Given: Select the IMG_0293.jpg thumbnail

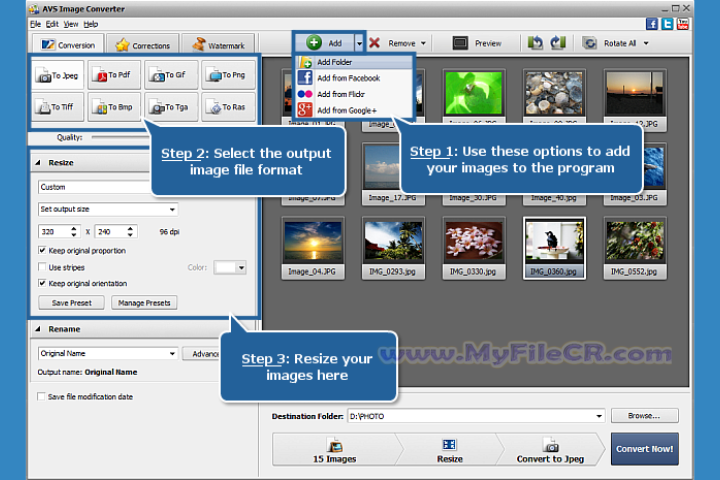Looking at the screenshot, I should [393, 248].
